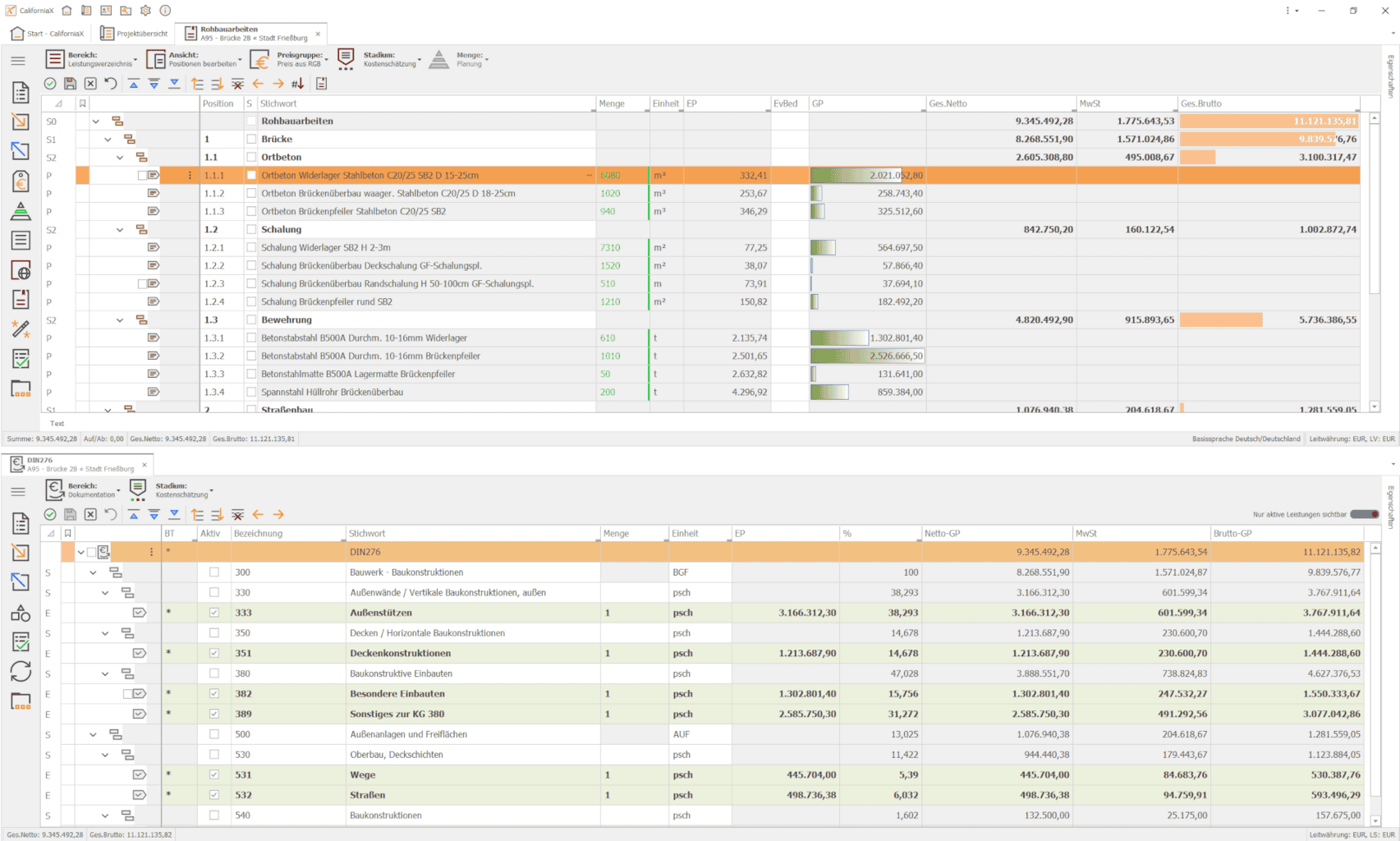Click the info icon in title bar
The width and height of the screenshot is (1400, 841).
(165, 11)
